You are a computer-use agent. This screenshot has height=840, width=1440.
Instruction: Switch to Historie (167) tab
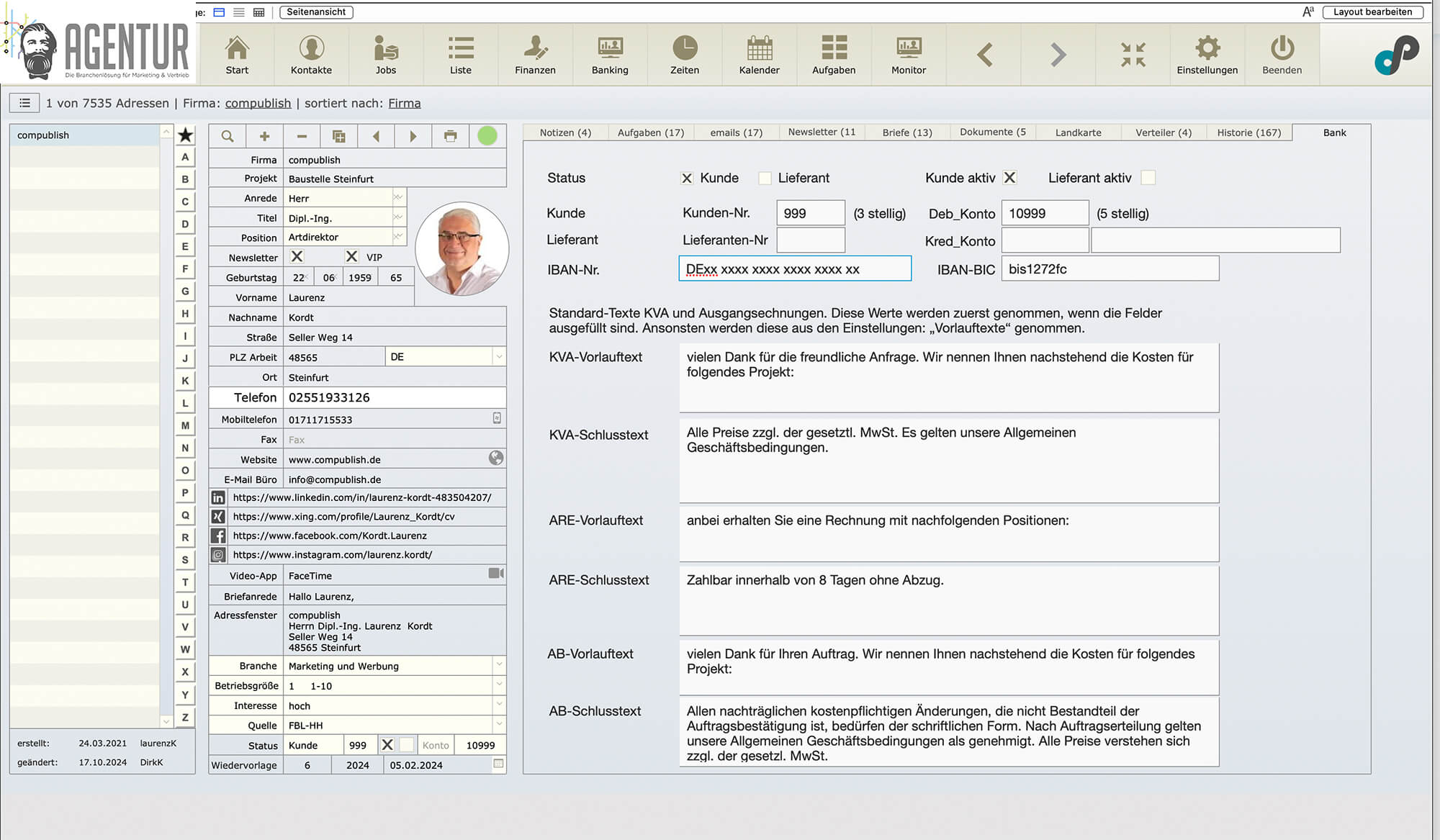pos(1249,132)
